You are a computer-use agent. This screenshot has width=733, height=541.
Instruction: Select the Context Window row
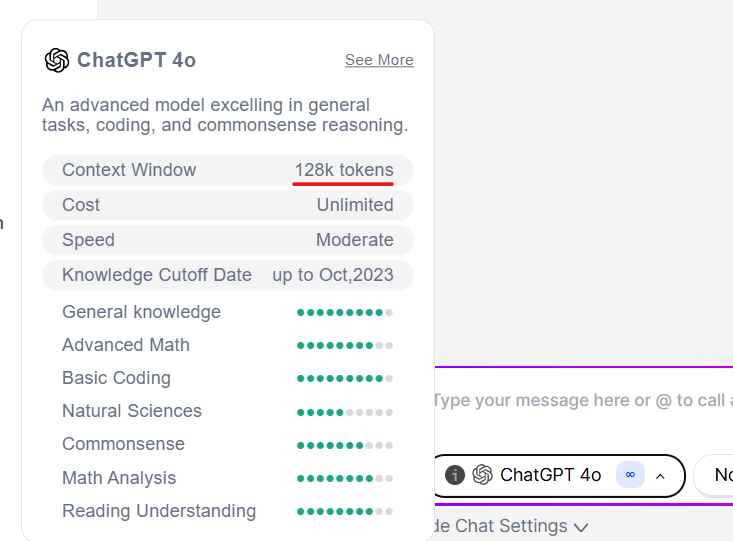click(228, 170)
